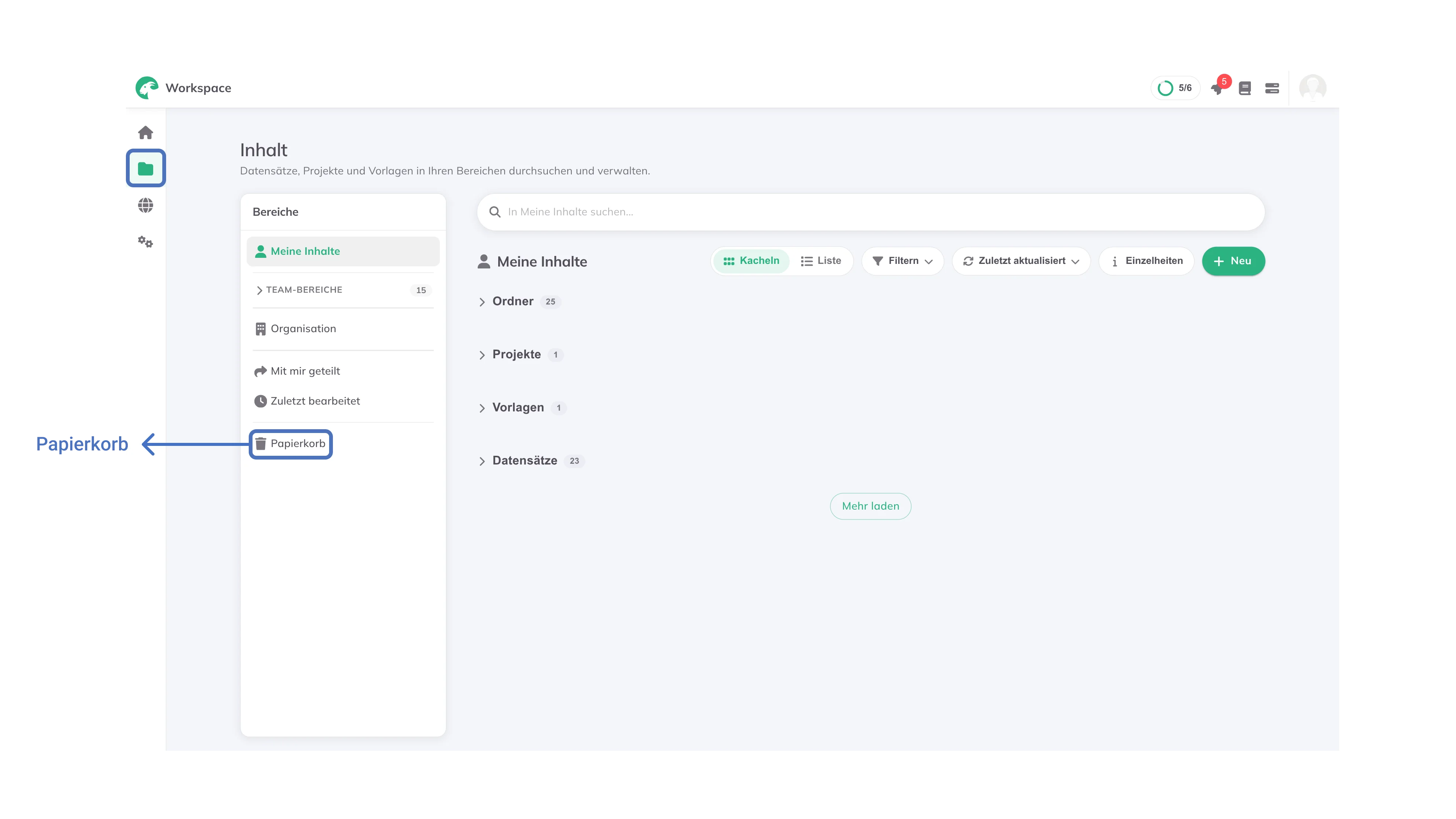Click the green Neu button
The image size is (1456, 819).
point(1233,260)
